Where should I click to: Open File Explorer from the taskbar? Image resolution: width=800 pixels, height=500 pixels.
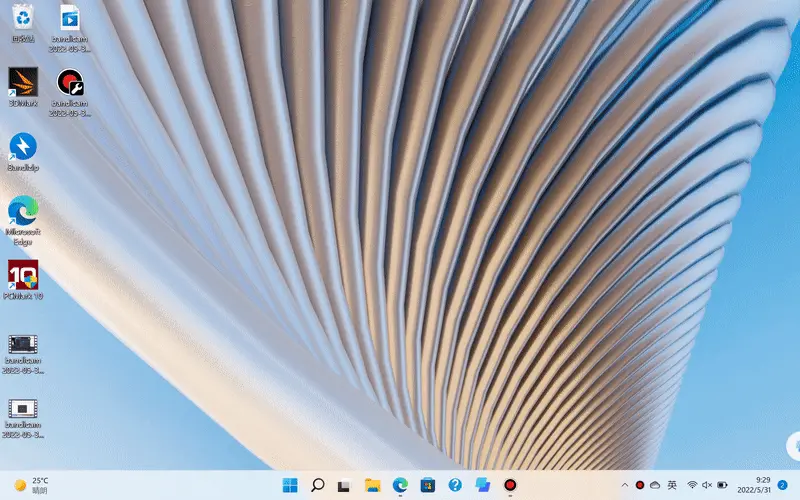372,485
